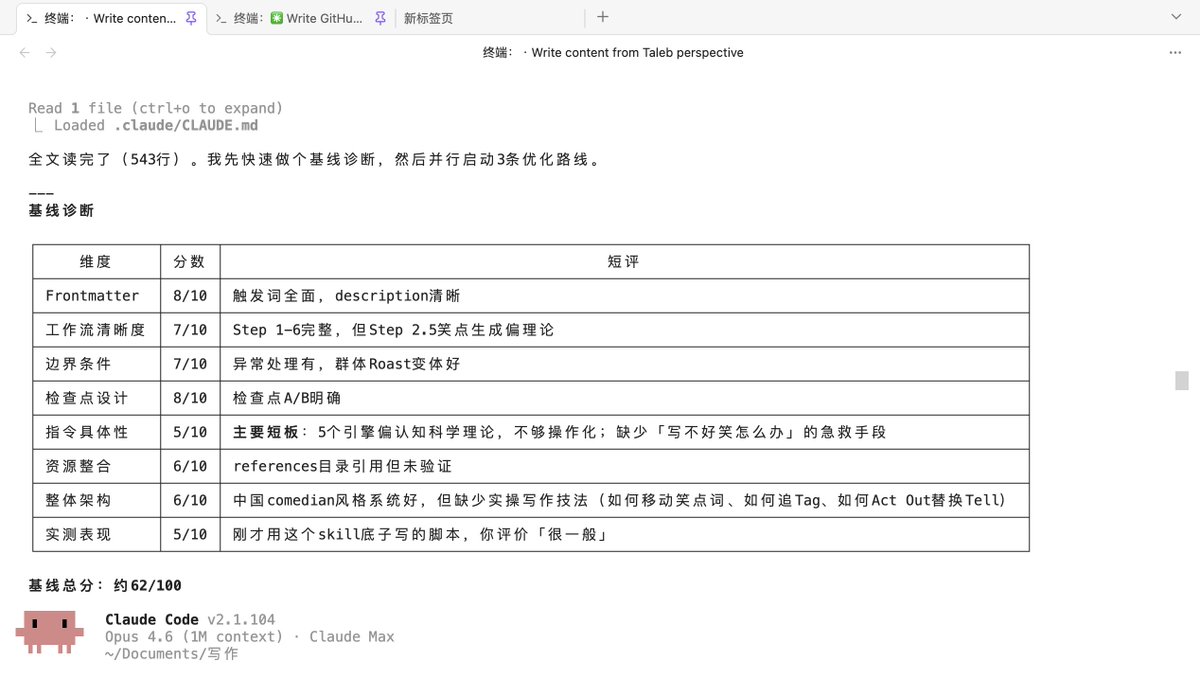Viewport: 1200px width, 697px height.
Task: Click the Claude Code pixel mascot icon
Action: (48, 631)
